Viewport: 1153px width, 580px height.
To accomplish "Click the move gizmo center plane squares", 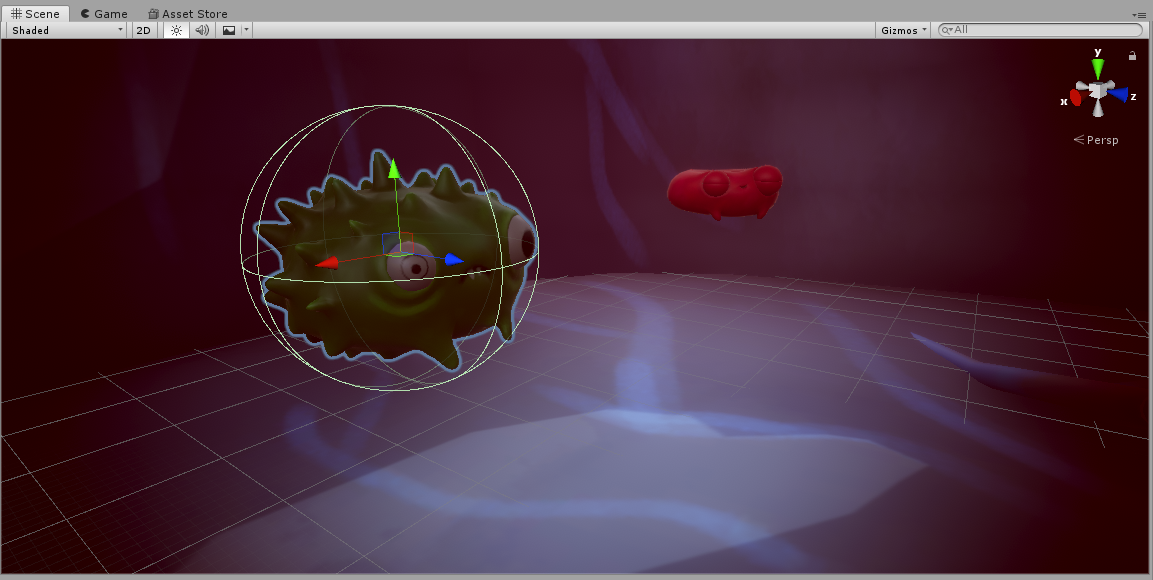I will [x=397, y=243].
